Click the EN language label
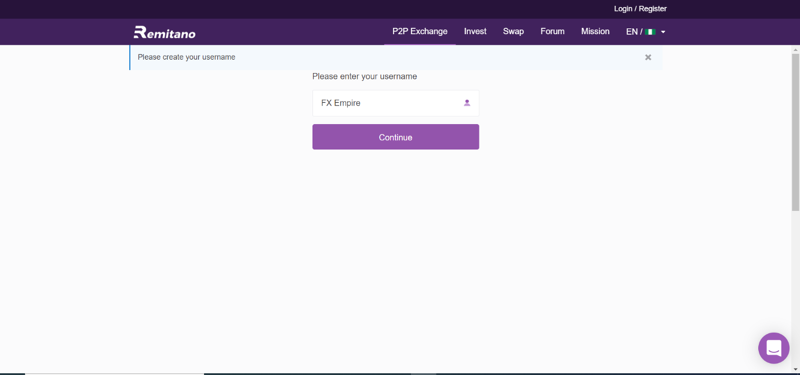This screenshot has width=800, height=375. 631,32
